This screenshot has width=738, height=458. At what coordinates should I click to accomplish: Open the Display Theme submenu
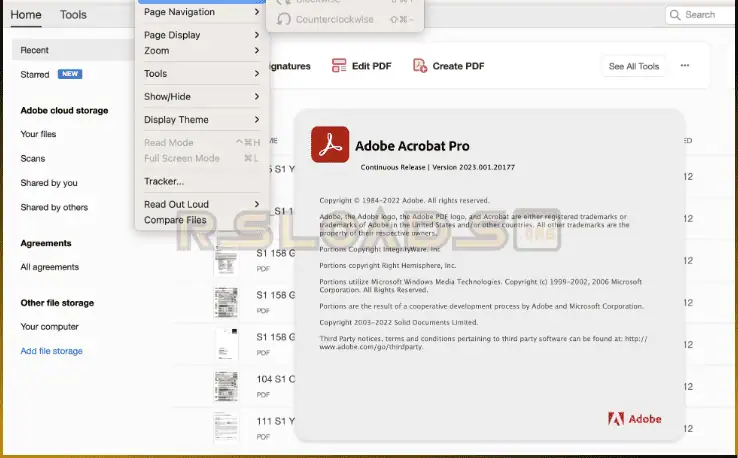pyautogui.click(x=202, y=120)
